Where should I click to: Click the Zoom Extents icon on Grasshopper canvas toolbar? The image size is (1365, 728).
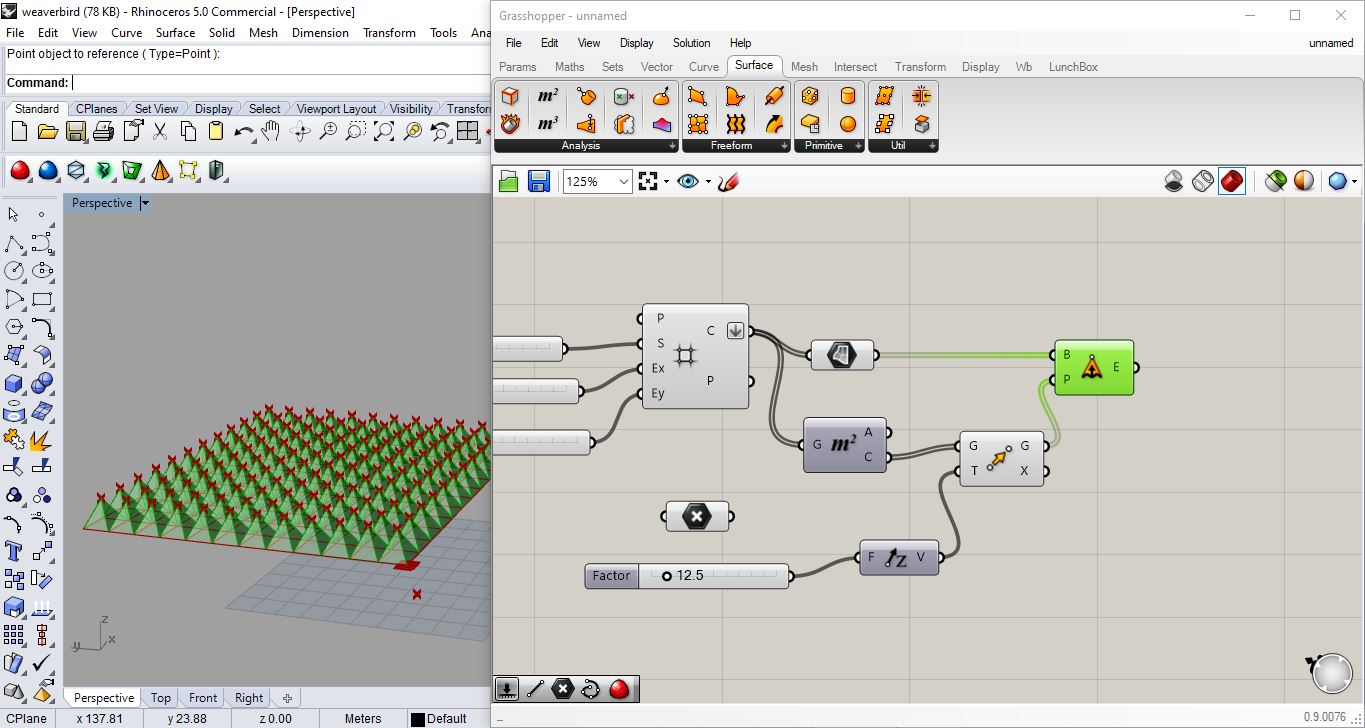tap(648, 181)
